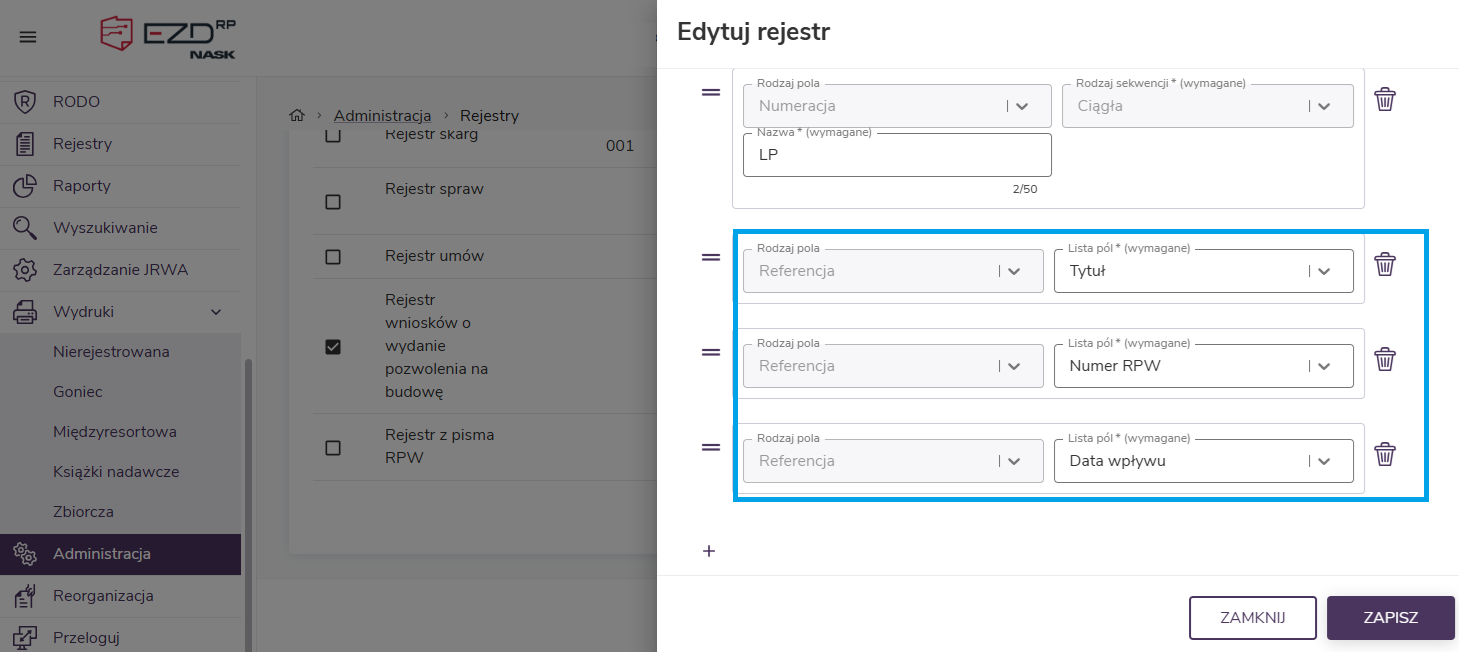Click the Raporty pie chart icon
Screen dimensions: 1459x652
click(x=25, y=186)
